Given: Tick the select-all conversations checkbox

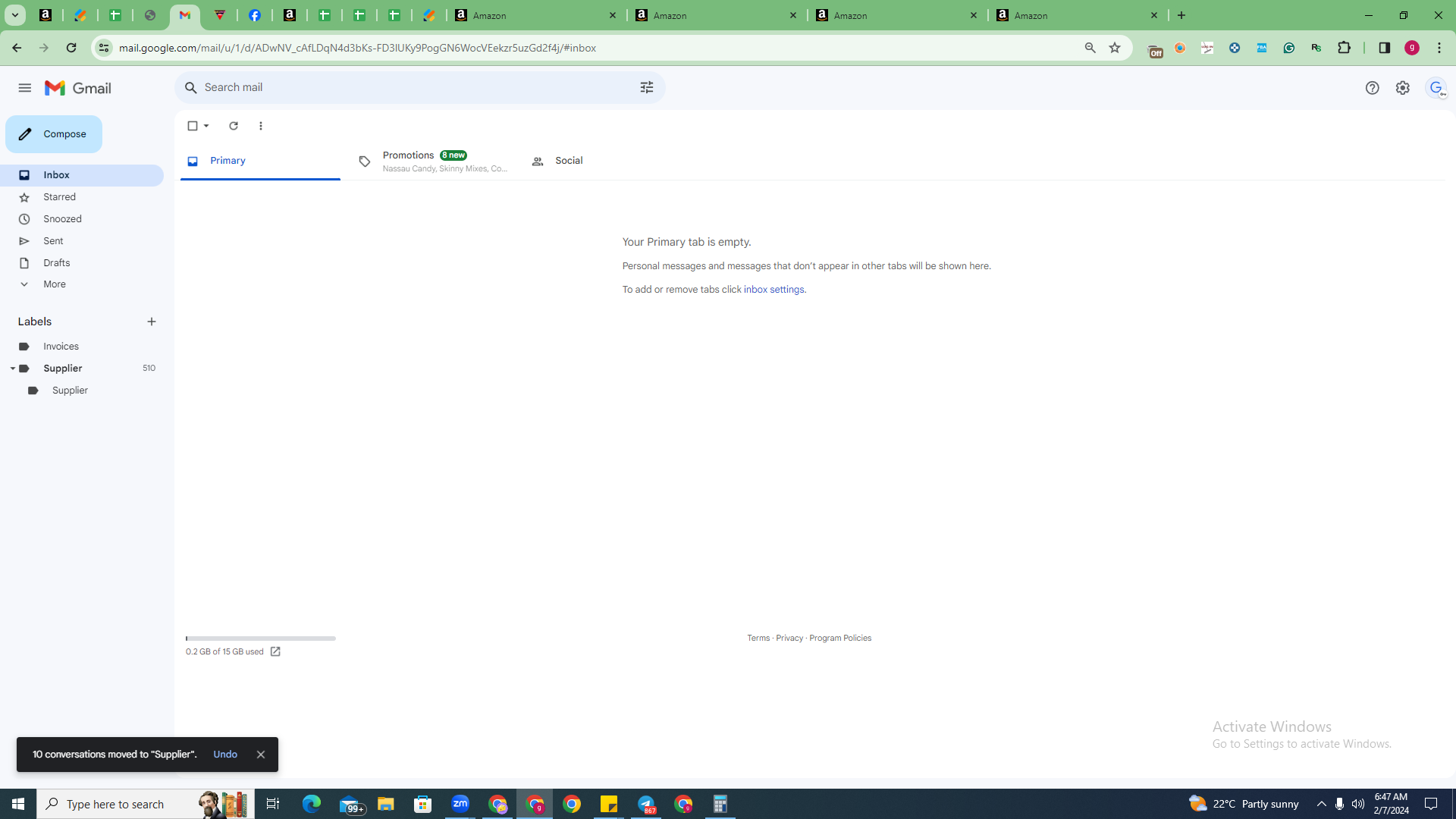Looking at the screenshot, I should coord(193,126).
